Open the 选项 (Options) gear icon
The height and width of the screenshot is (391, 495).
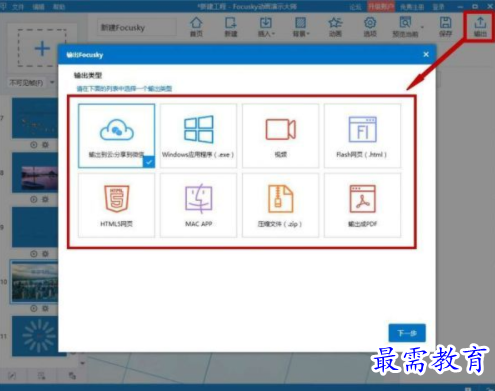[x=370, y=27]
